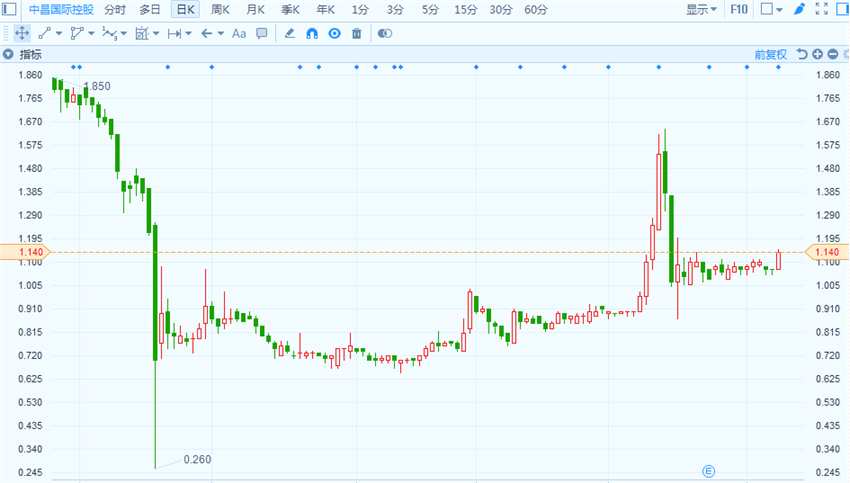The image size is (850, 483).
Task: Switch to 分时 intraday tab
Action: pyautogui.click(x=115, y=10)
